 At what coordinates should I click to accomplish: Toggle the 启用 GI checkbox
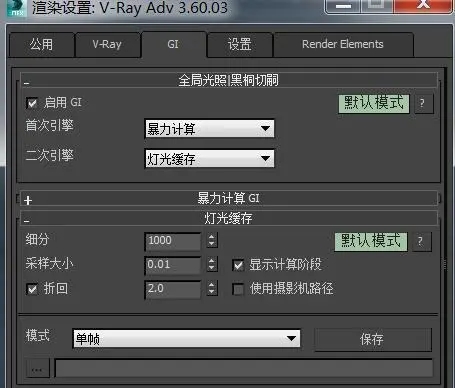[32, 103]
